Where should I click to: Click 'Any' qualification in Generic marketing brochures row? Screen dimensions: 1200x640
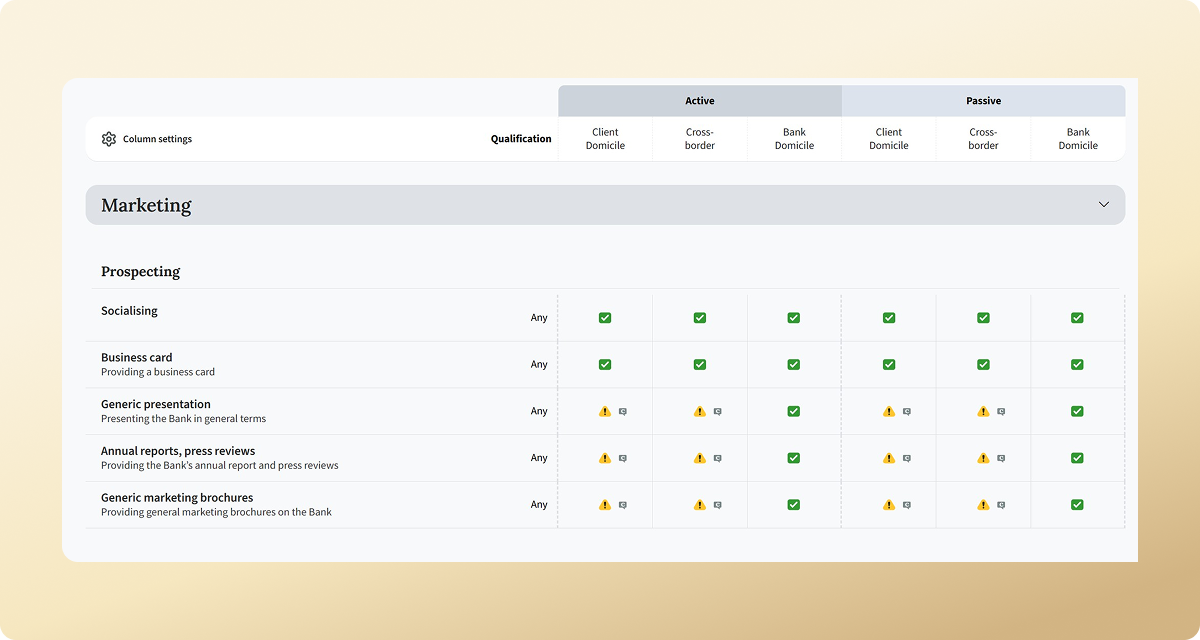point(539,505)
